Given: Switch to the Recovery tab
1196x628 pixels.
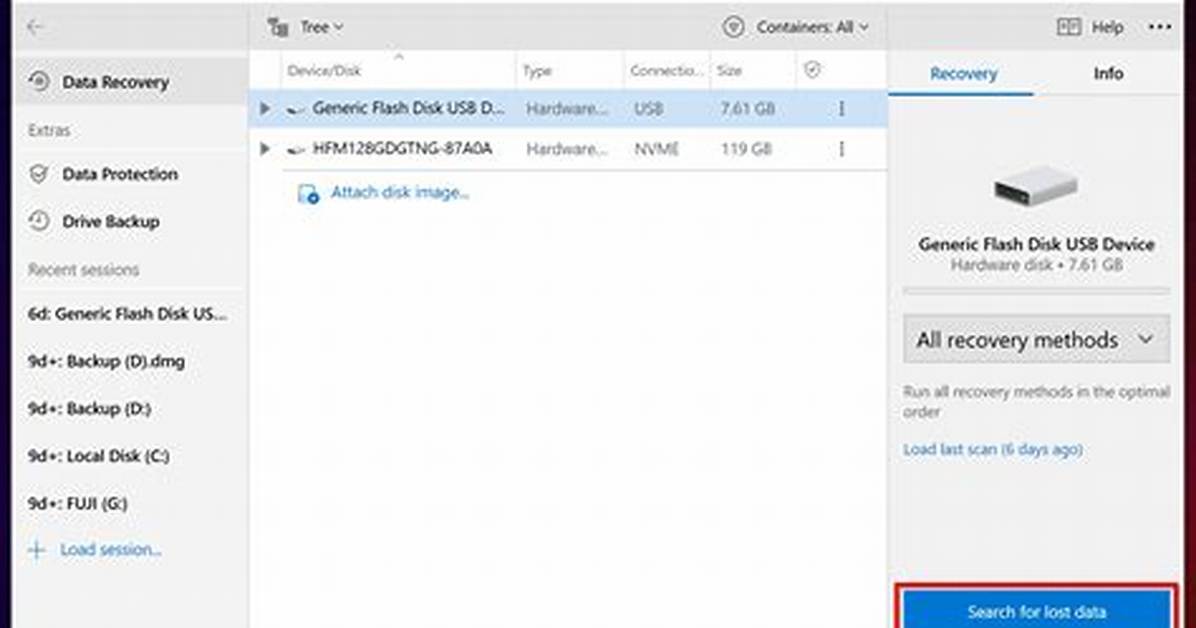Looking at the screenshot, I should click(963, 73).
